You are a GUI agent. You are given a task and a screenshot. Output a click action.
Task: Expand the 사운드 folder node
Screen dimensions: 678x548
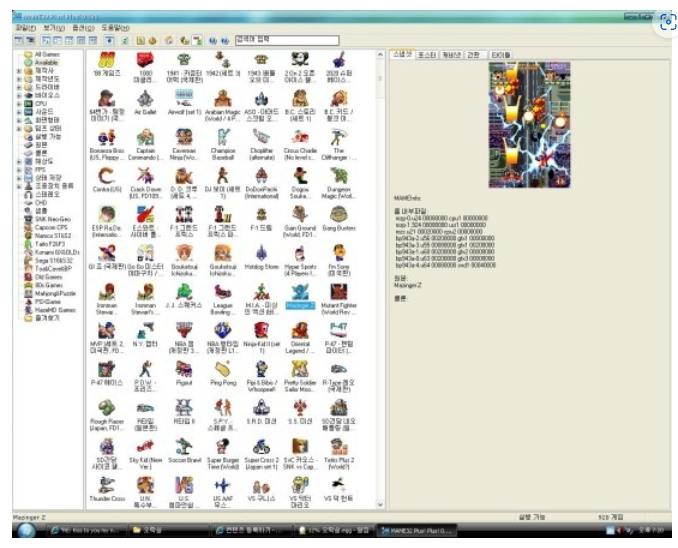[x=19, y=112]
